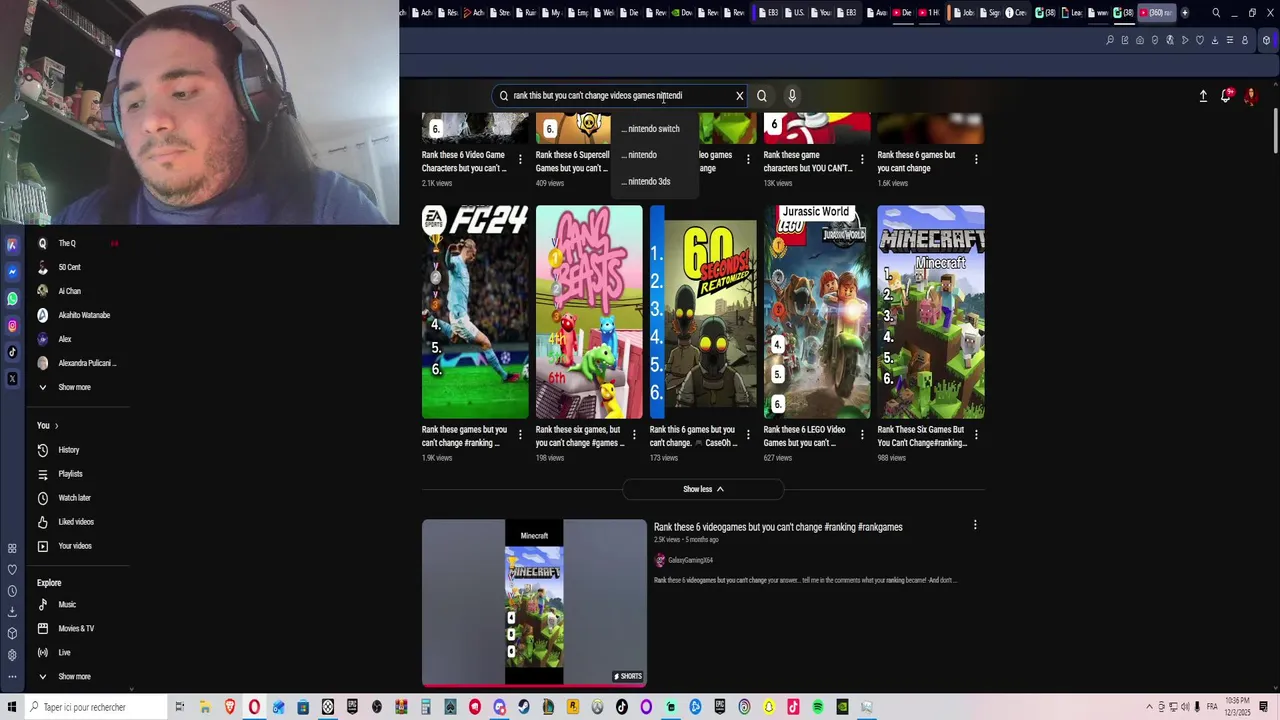The height and width of the screenshot is (720, 1280).
Task: Click the upload arrow icon near notifications
Action: tap(1203, 96)
